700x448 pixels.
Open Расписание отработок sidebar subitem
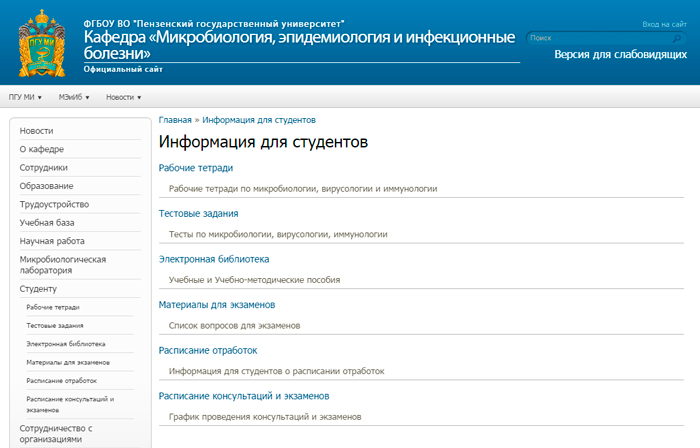62,380
